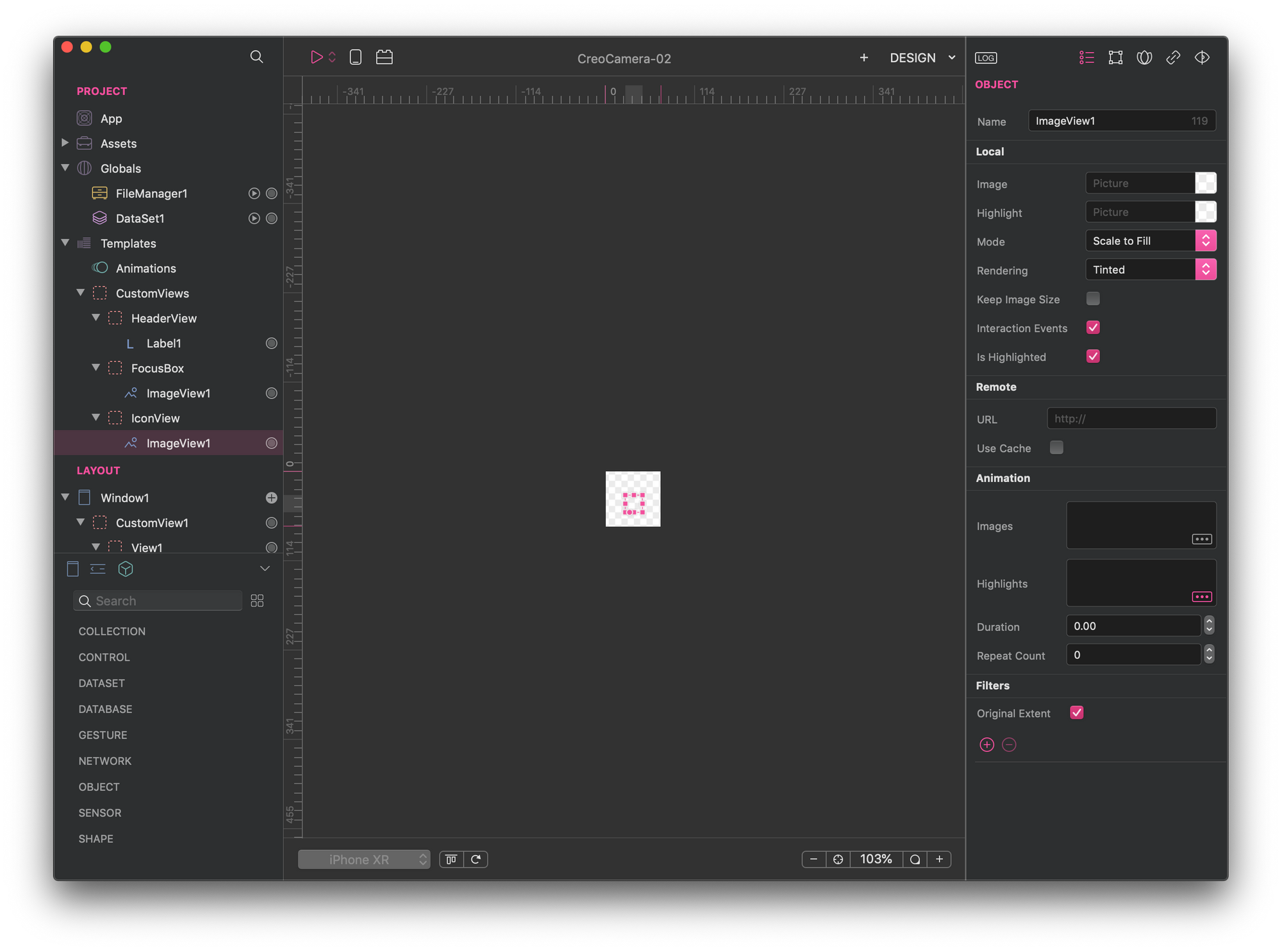Viewport: 1282px width, 952px height.
Task: Click the Image picture color well
Action: pyautogui.click(x=1205, y=183)
